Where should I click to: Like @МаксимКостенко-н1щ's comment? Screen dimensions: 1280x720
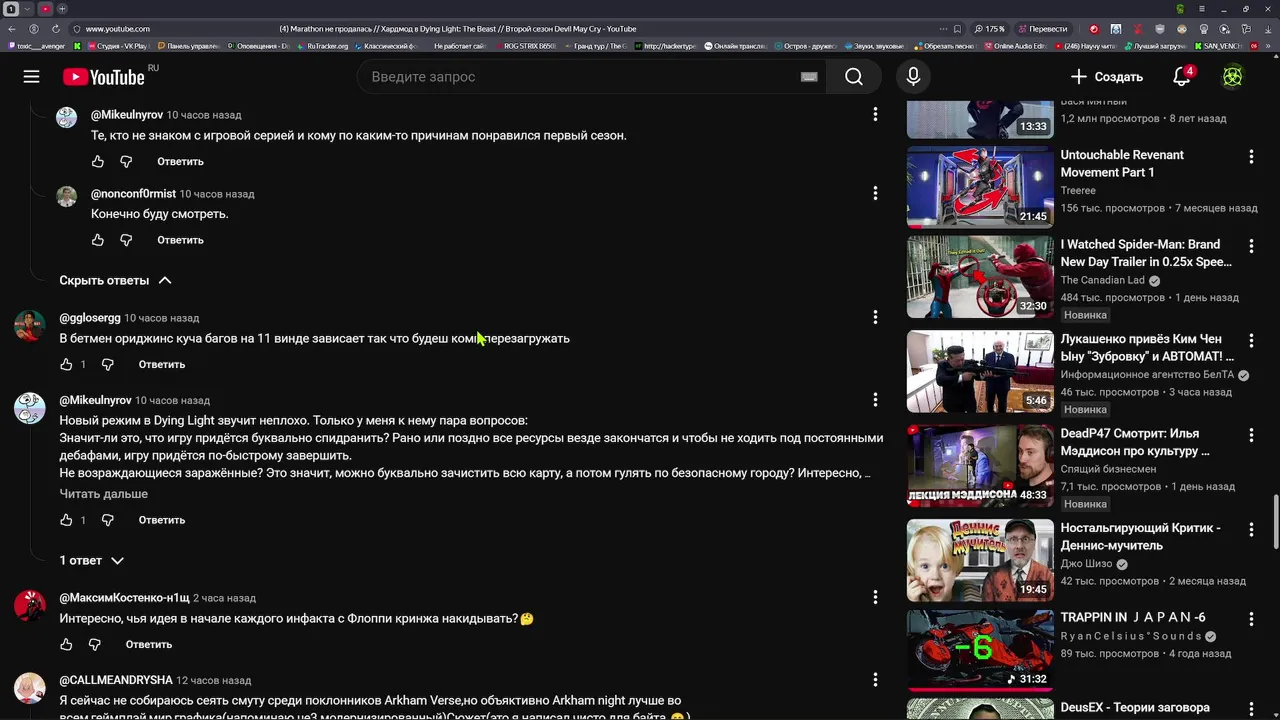(66, 644)
